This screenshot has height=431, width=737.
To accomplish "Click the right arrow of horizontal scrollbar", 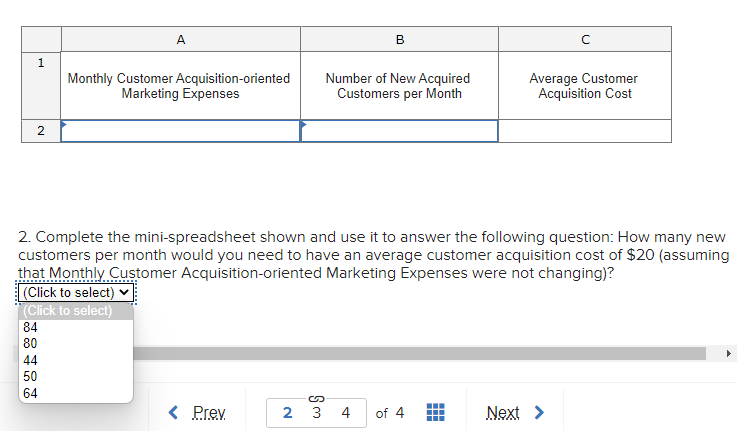I will (728, 353).
